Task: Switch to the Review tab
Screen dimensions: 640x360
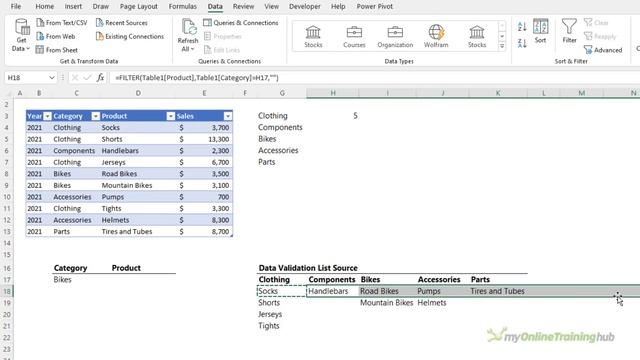Action: tap(243, 7)
